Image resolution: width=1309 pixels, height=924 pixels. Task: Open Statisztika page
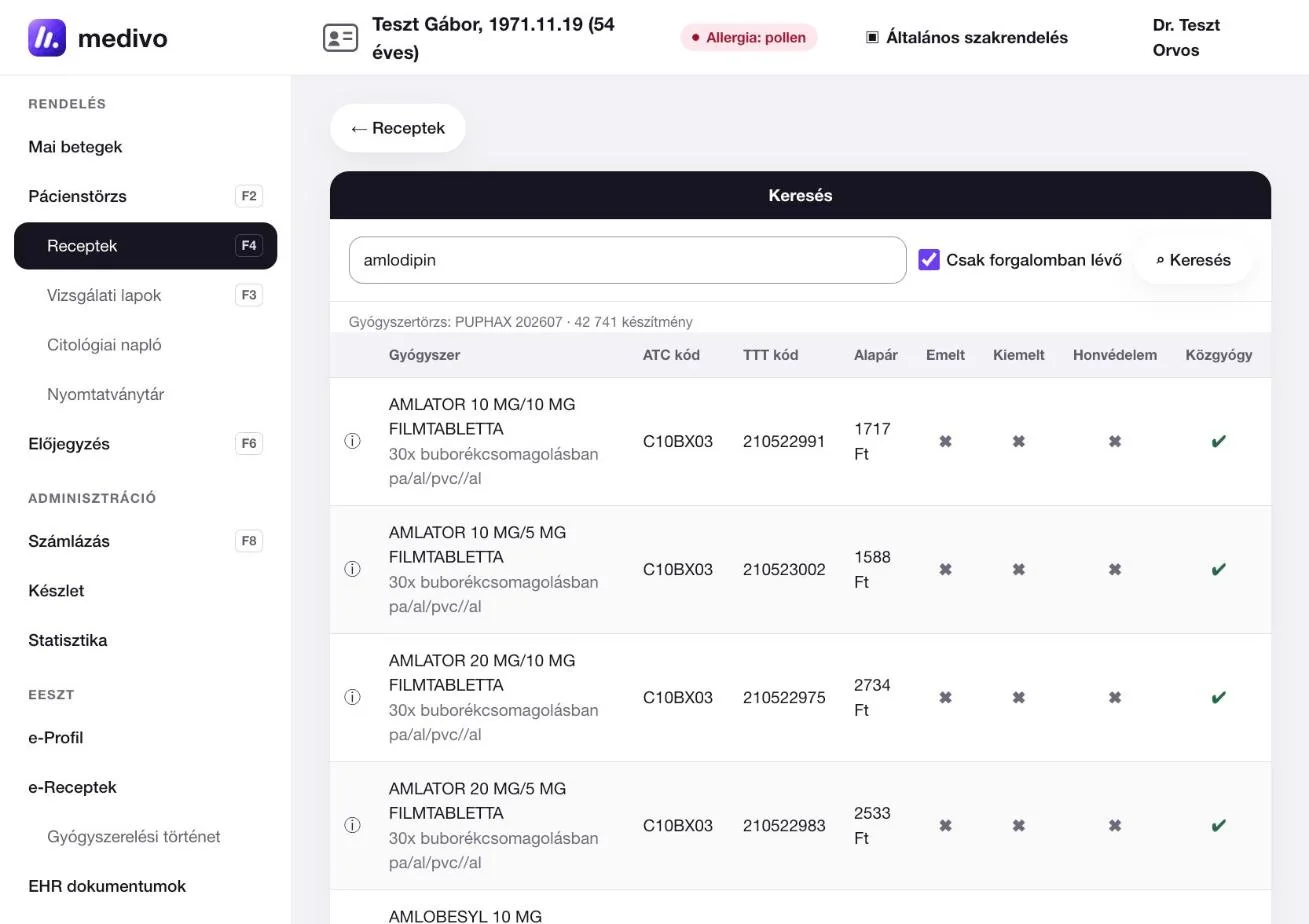tap(145, 640)
